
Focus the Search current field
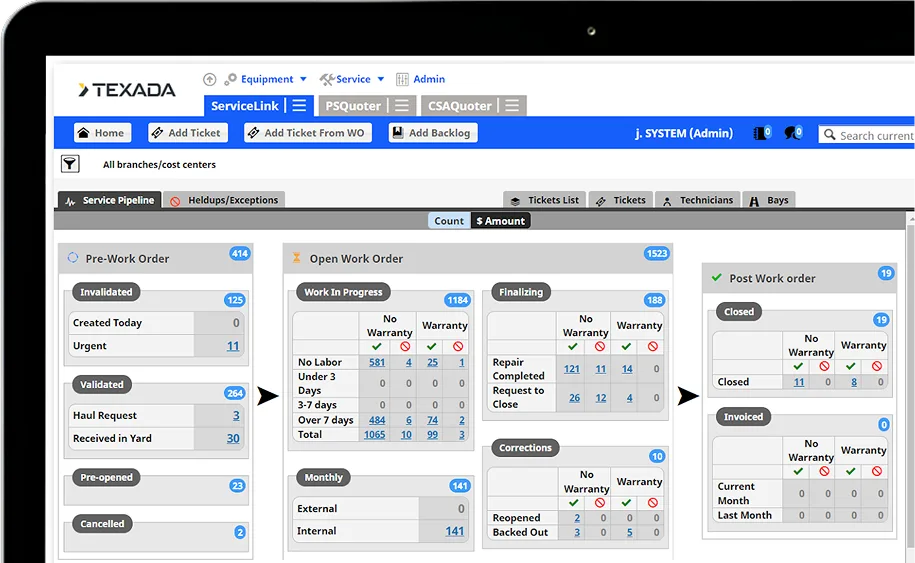(867, 135)
